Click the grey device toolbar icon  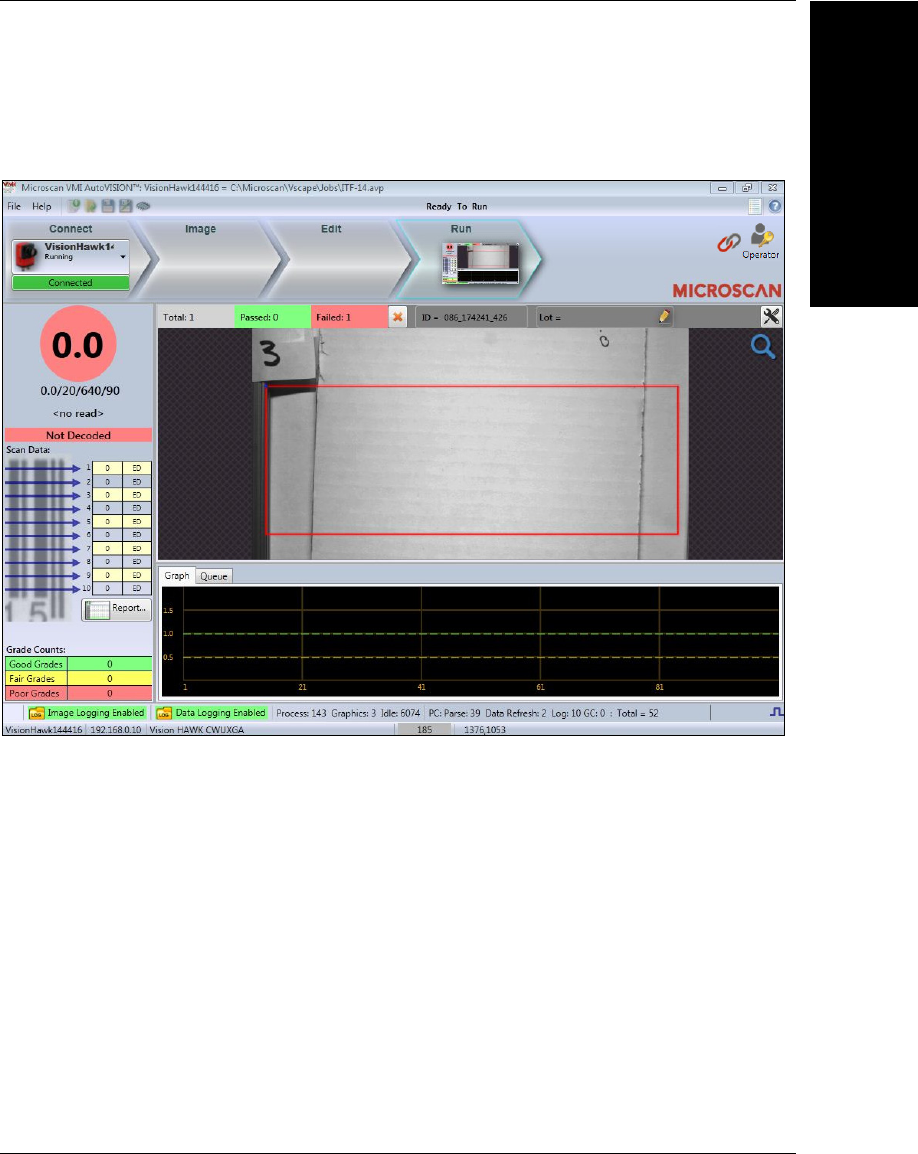(x=144, y=207)
